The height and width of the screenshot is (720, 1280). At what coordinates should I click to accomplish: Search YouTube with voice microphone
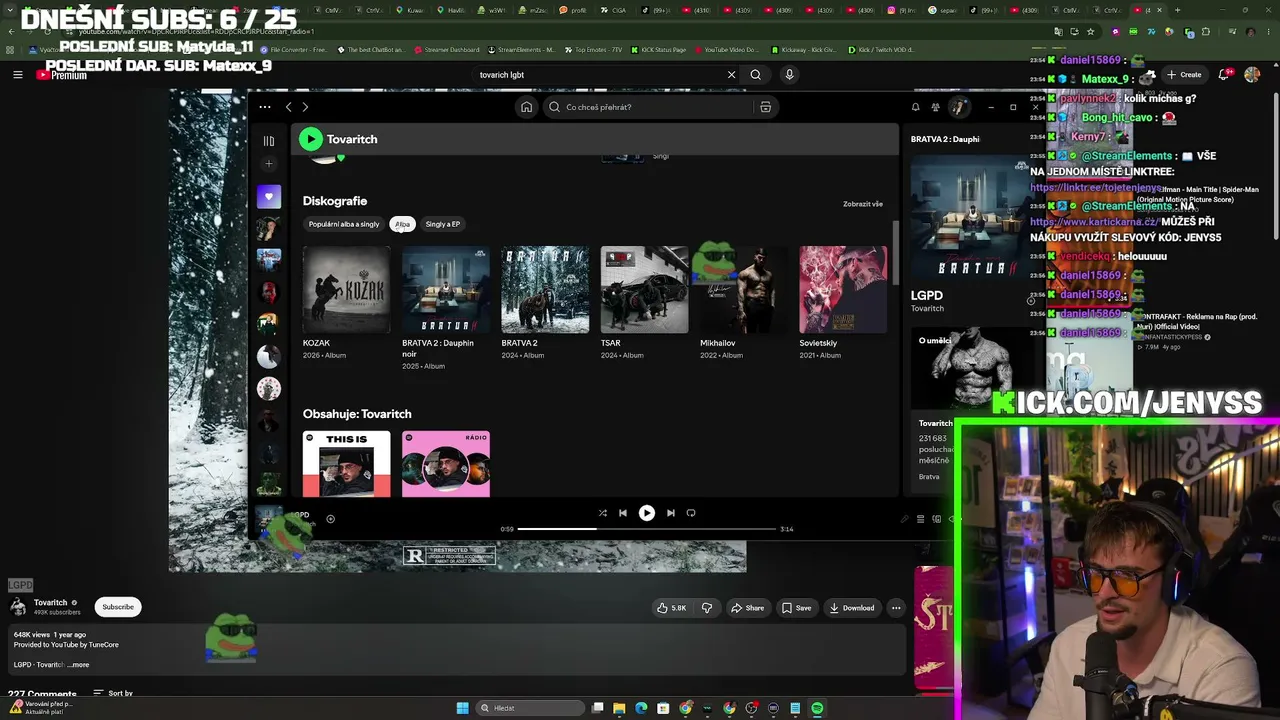point(789,74)
